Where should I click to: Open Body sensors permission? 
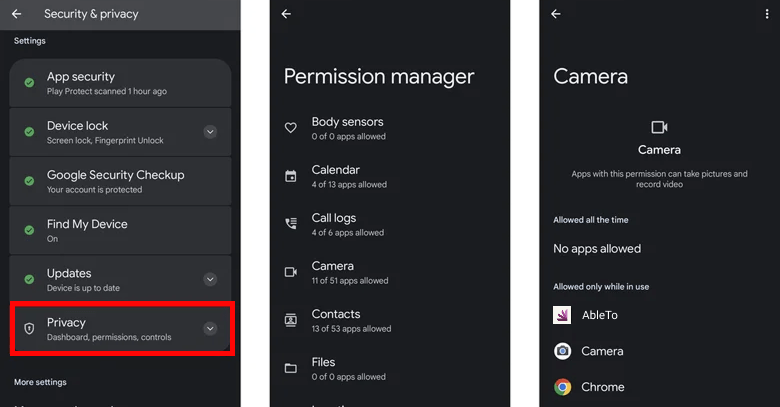[390, 128]
